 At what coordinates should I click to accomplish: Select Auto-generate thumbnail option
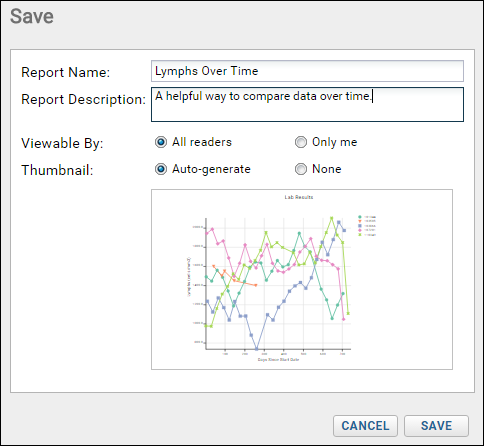[x=161, y=169]
